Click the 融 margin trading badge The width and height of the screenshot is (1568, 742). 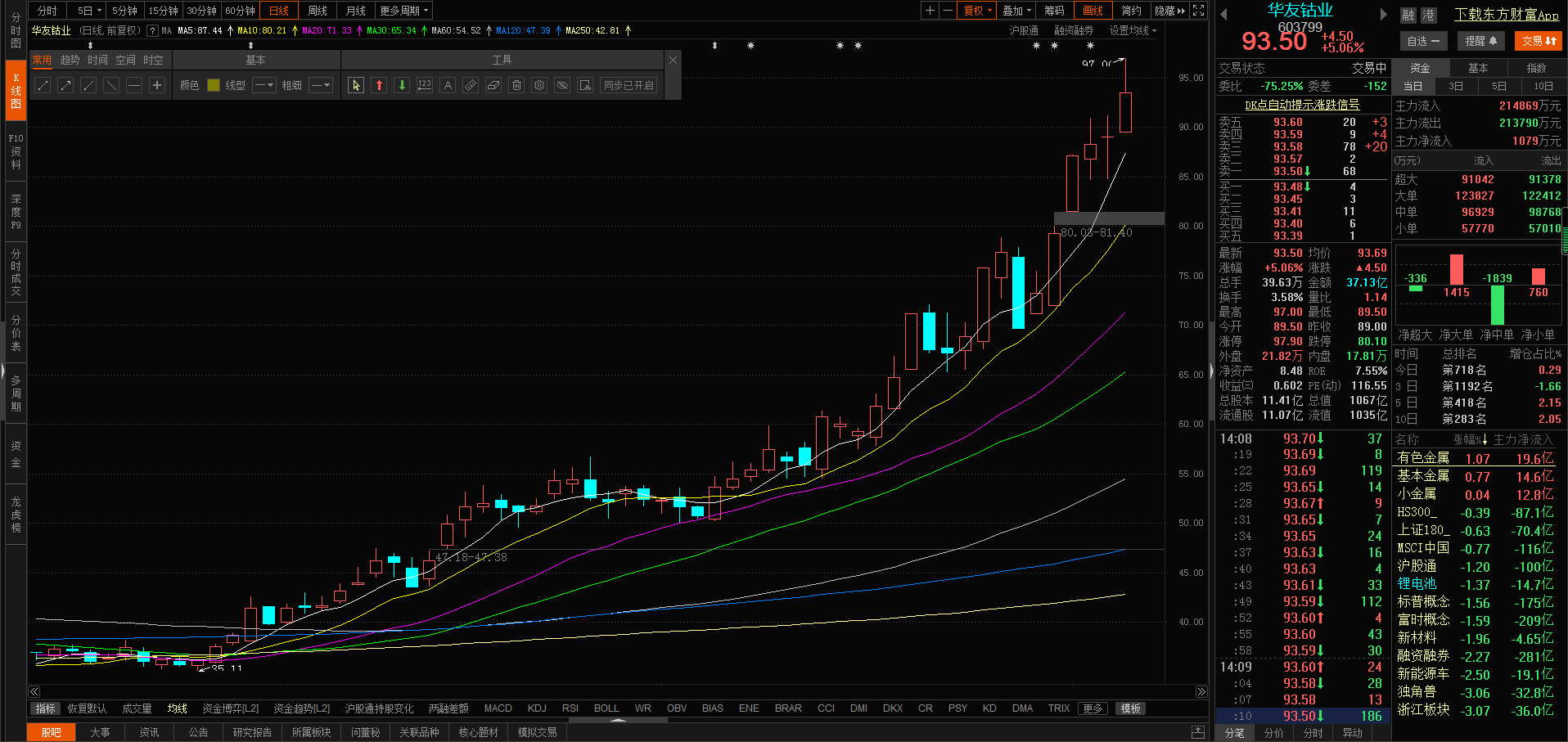click(x=1408, y=15)
